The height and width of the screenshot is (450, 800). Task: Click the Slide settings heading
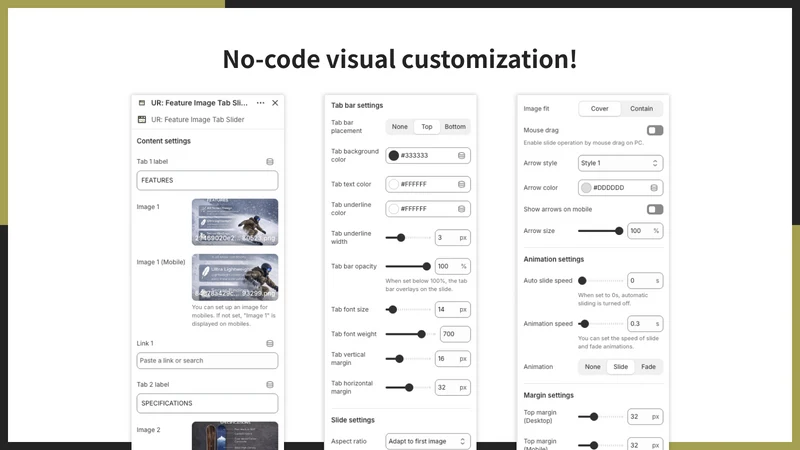pos(353,420)
